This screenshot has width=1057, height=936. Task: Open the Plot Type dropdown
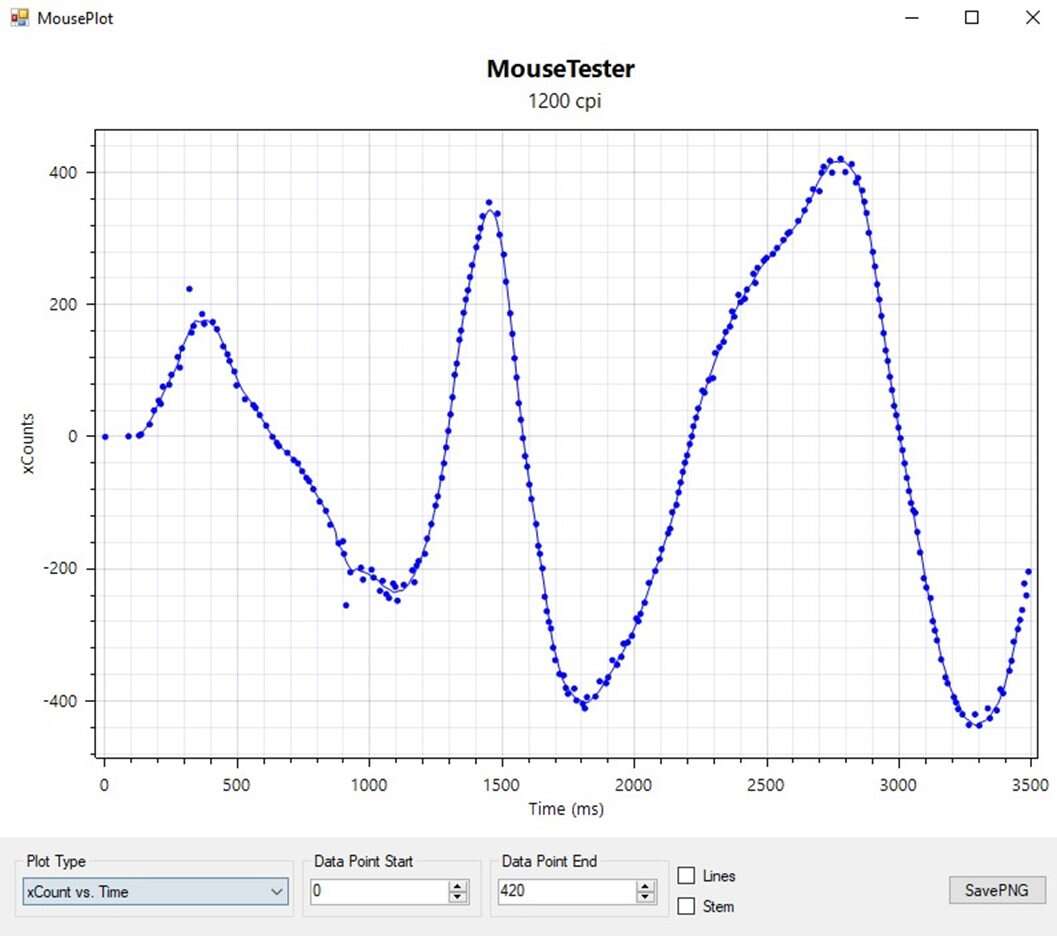155,892
